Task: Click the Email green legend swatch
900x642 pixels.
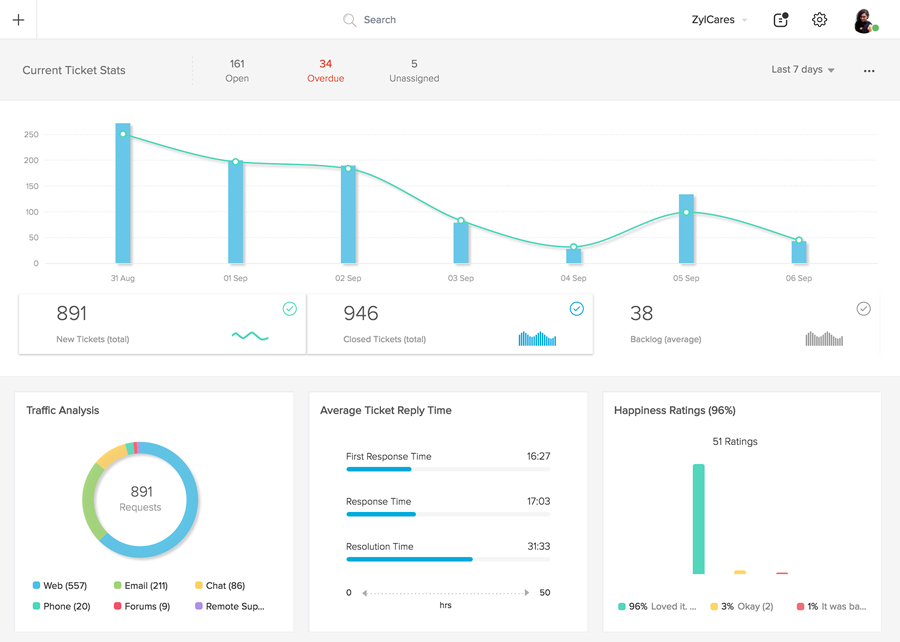Action: pos(118,586)
